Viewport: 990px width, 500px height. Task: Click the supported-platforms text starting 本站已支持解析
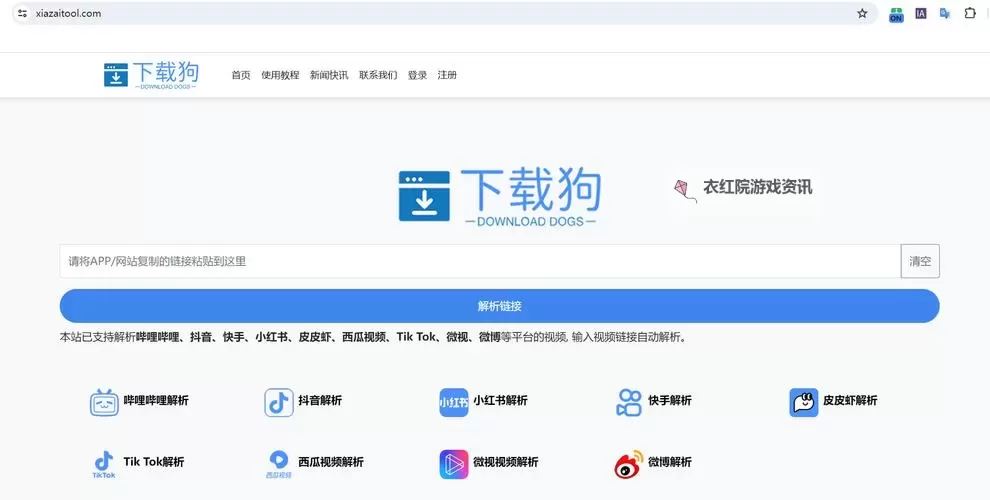click(x=373, y=337)
